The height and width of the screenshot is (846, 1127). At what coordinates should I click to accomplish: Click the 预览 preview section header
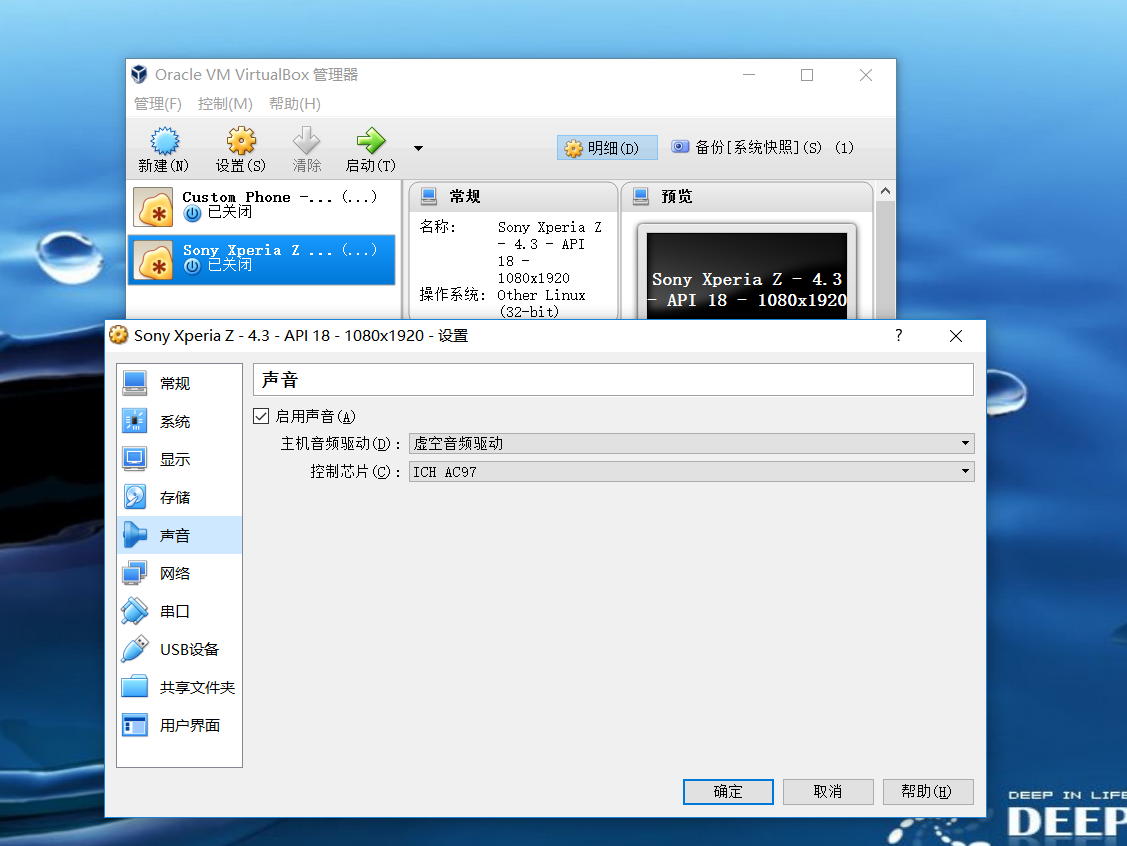point(748,196)
